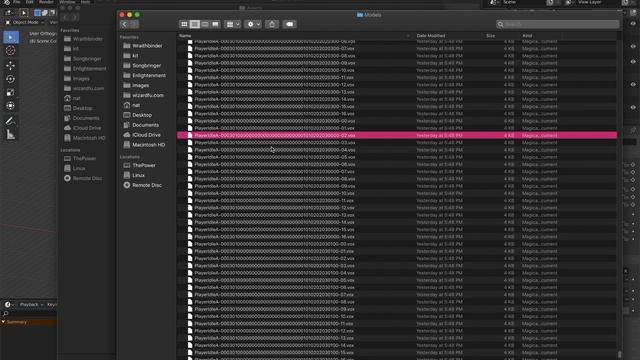Choose the Annotate pencil tool in Blender

(11, 121)
